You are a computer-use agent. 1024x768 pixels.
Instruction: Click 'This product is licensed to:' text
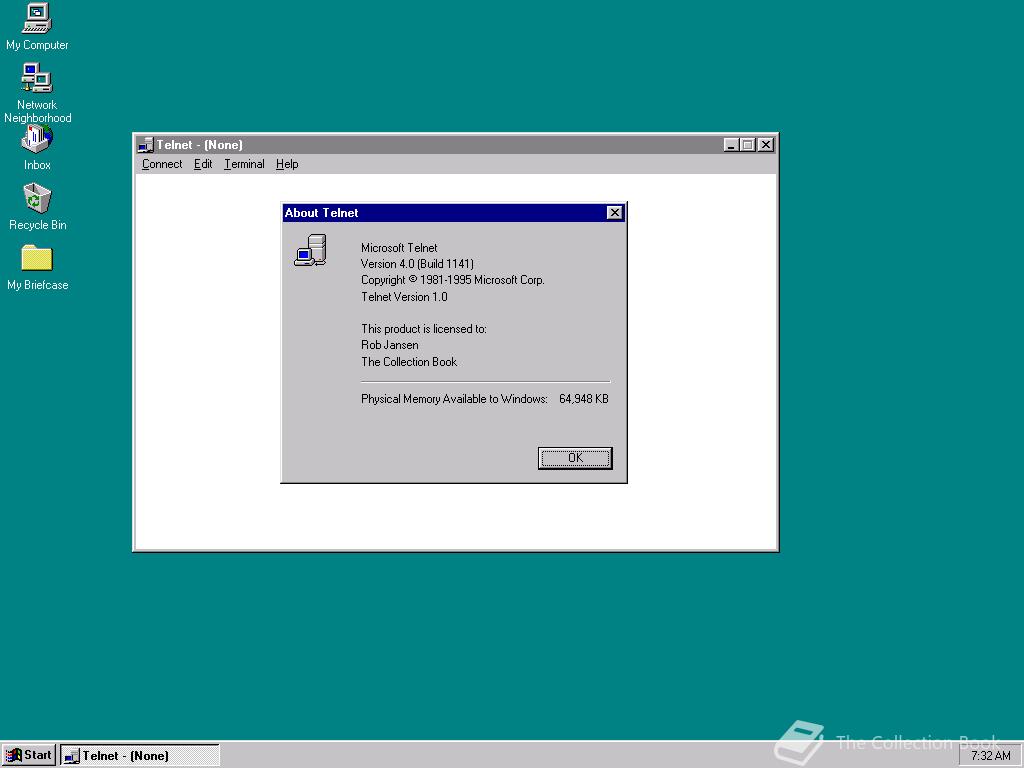click(424, 329)
